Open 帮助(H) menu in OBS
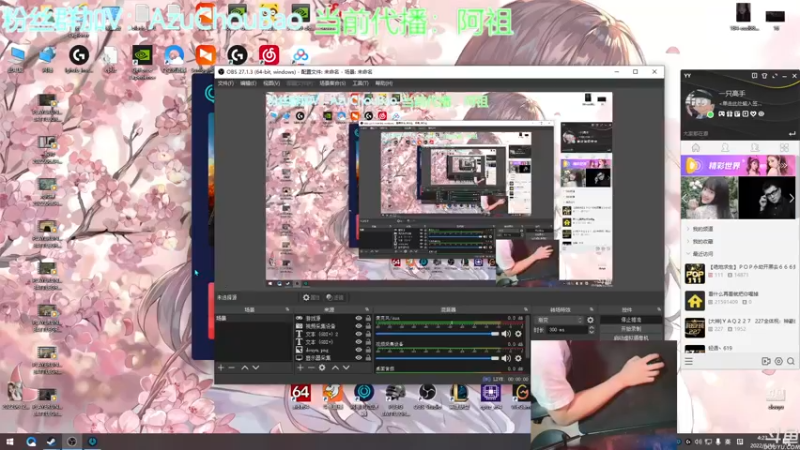 [384, 83]
